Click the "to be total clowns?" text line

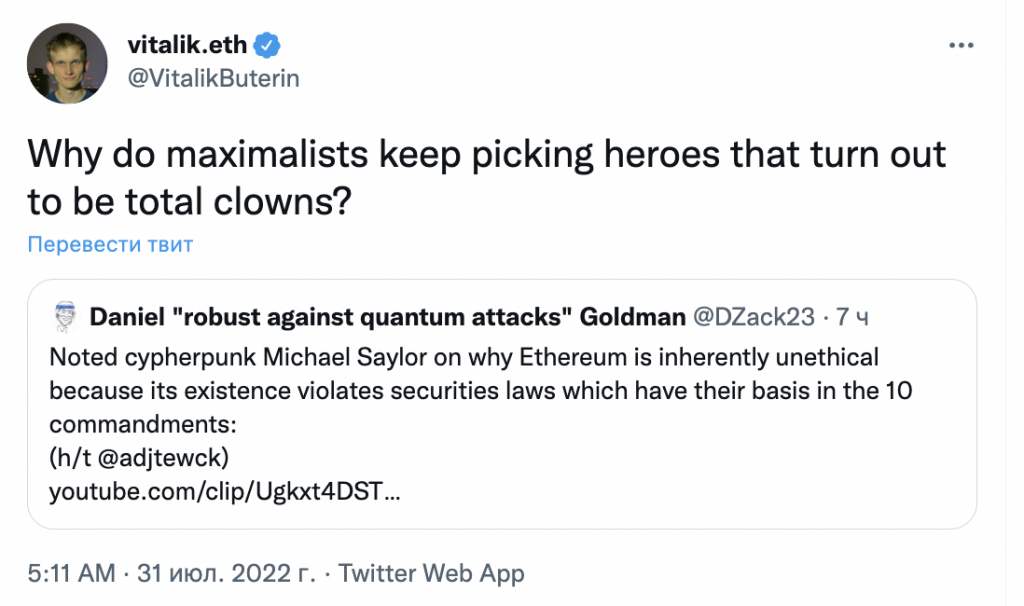tap(189, 201)
